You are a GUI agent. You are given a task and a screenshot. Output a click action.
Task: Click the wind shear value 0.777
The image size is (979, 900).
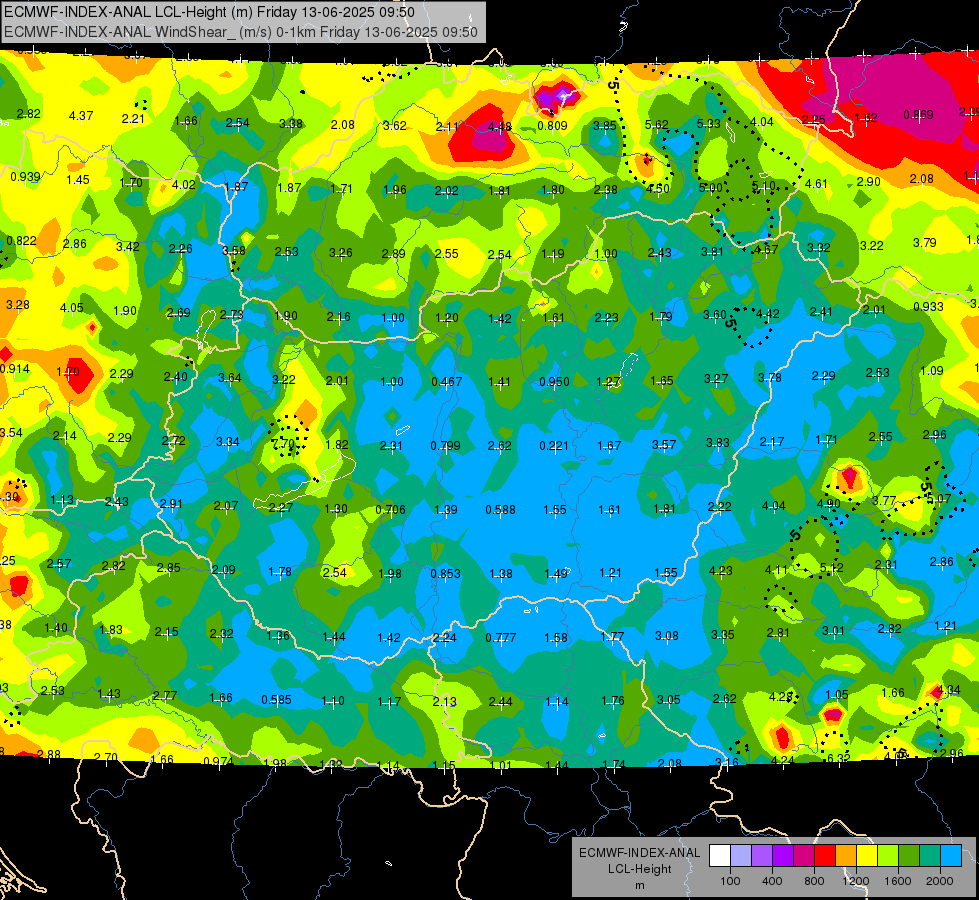[x=501, y=638]
